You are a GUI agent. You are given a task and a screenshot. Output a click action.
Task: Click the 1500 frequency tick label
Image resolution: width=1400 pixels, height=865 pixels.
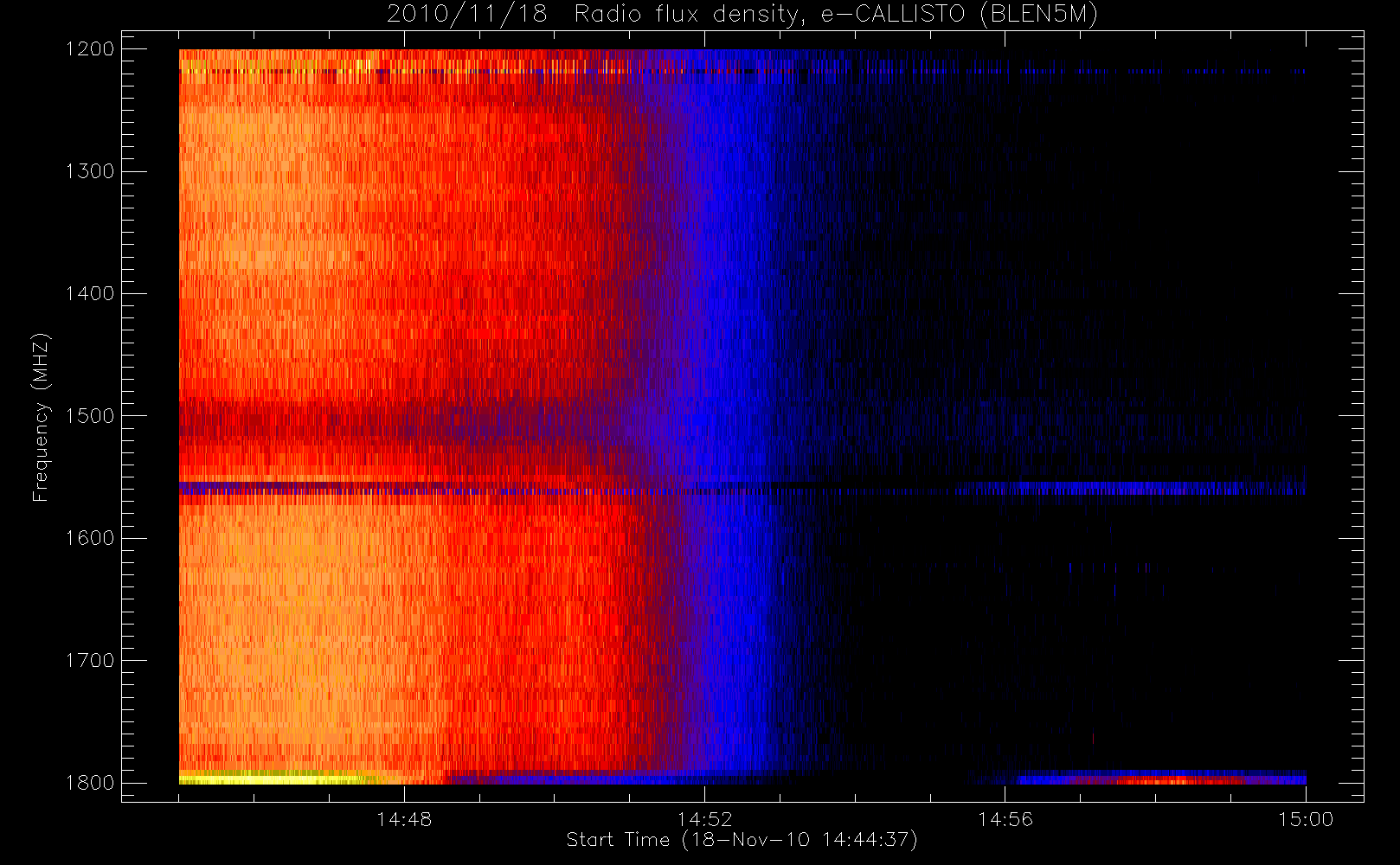coord(90,416)
